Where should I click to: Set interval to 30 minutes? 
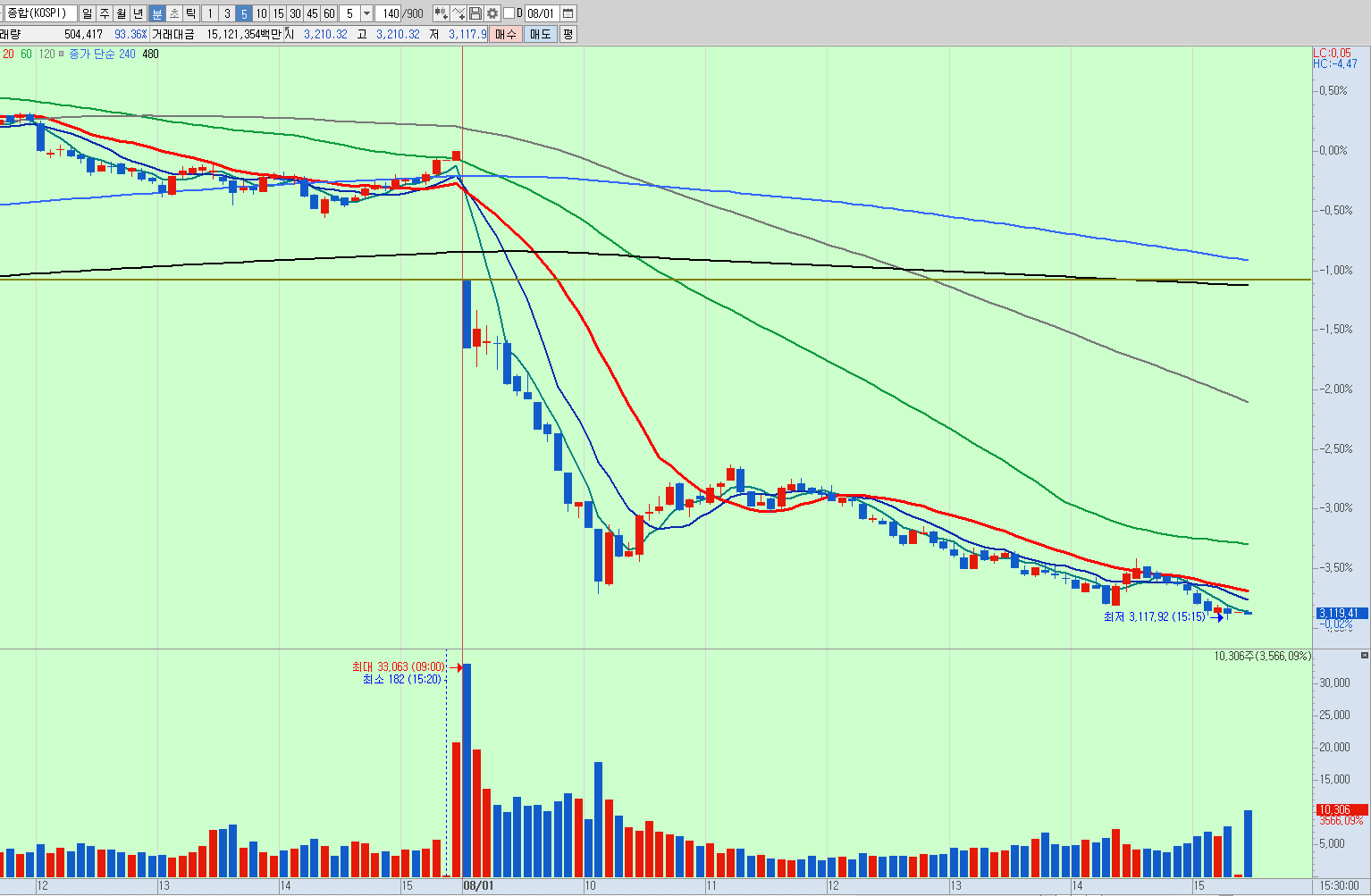[295, 13]
